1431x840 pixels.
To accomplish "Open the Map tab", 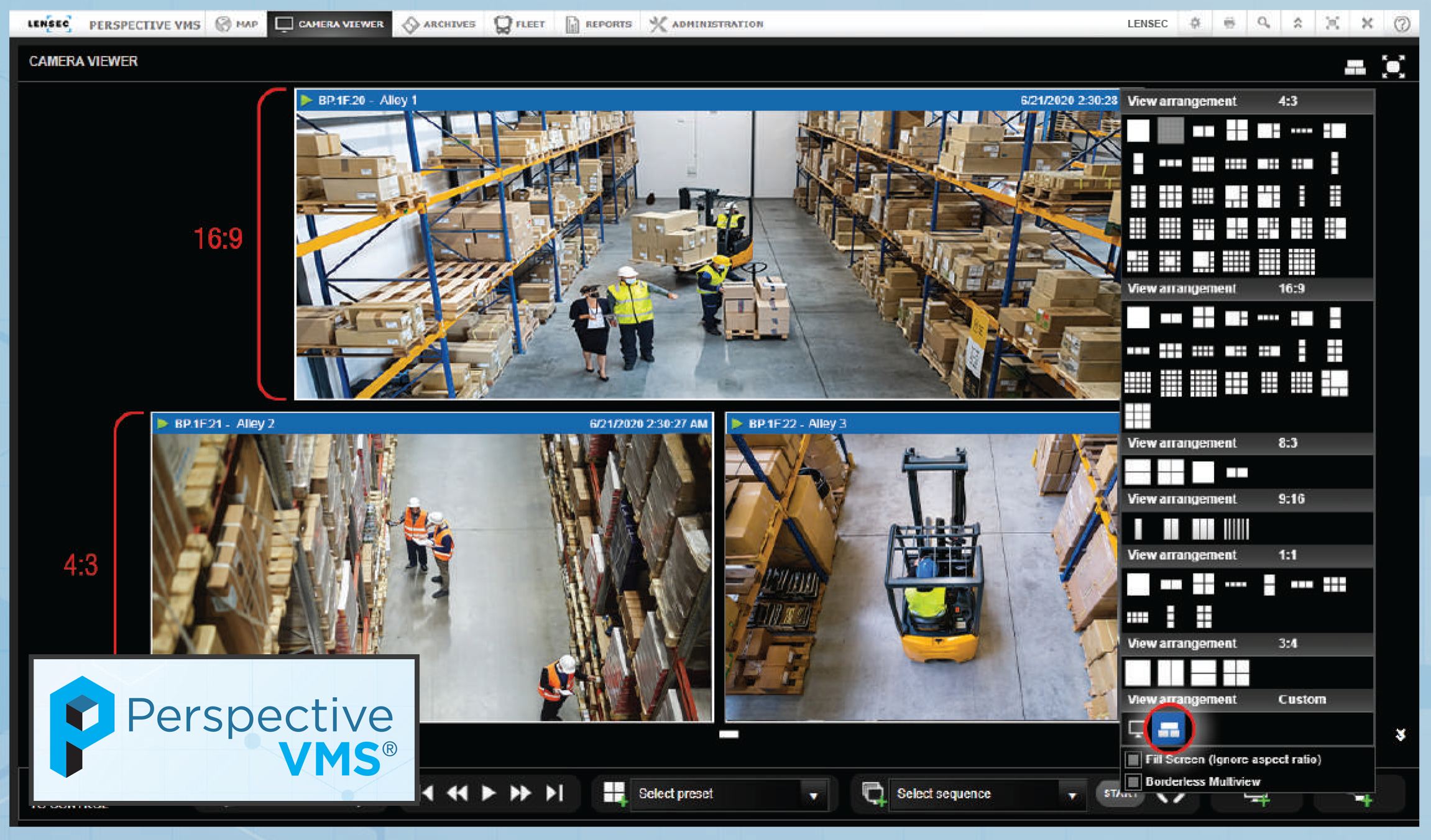I will 236,24.
